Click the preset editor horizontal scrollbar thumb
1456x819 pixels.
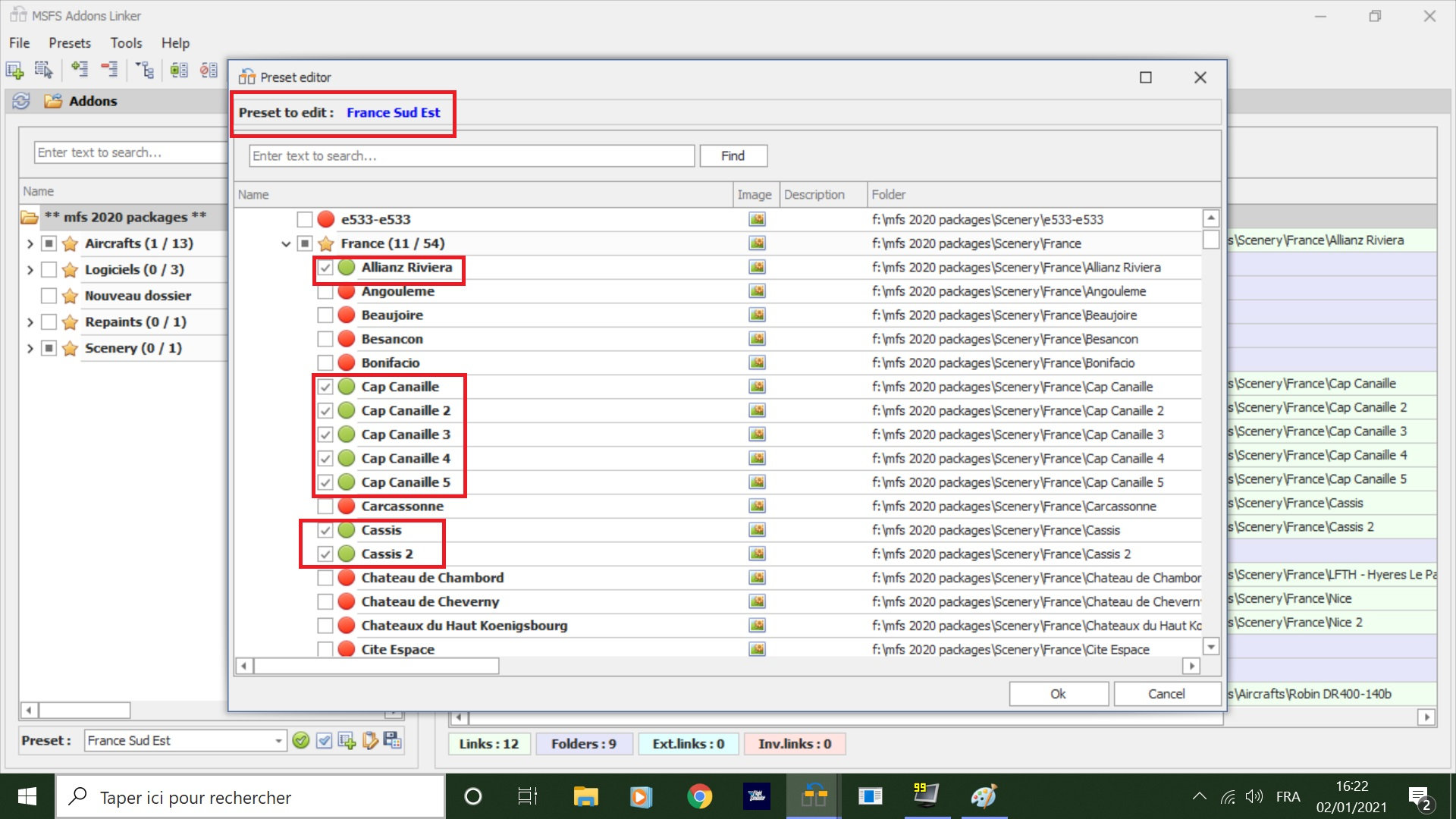click(376, 666)
